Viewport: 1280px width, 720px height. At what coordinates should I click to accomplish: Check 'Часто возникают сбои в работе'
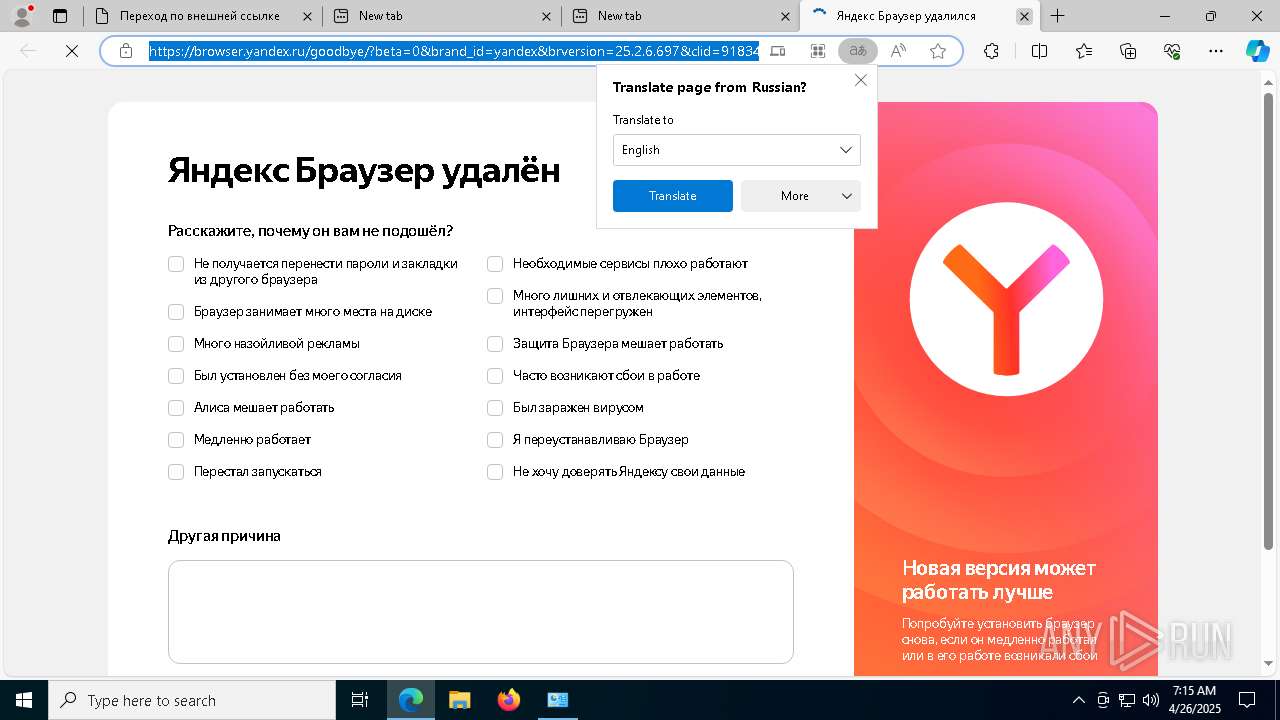pyautogui.click(x=495, y=376)
